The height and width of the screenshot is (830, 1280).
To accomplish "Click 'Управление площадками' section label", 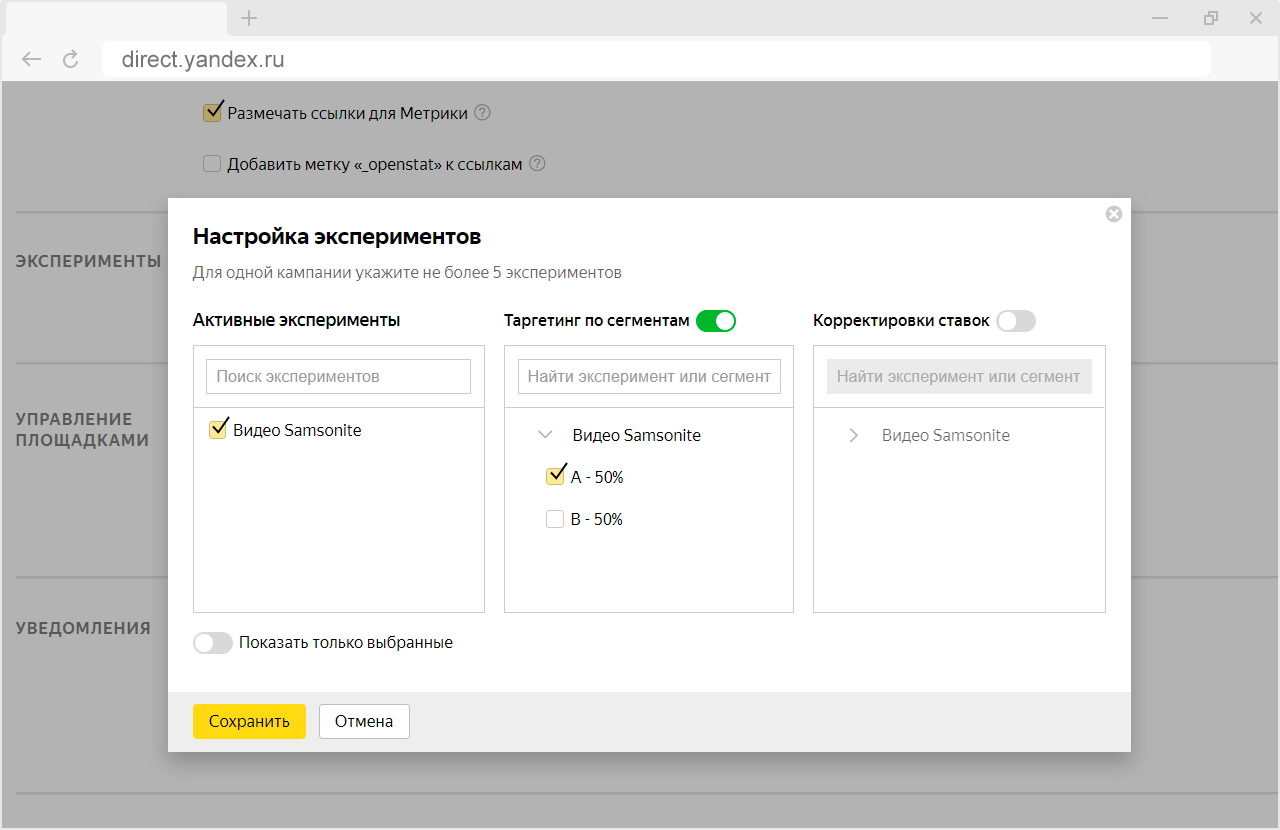I will point(82,429).
